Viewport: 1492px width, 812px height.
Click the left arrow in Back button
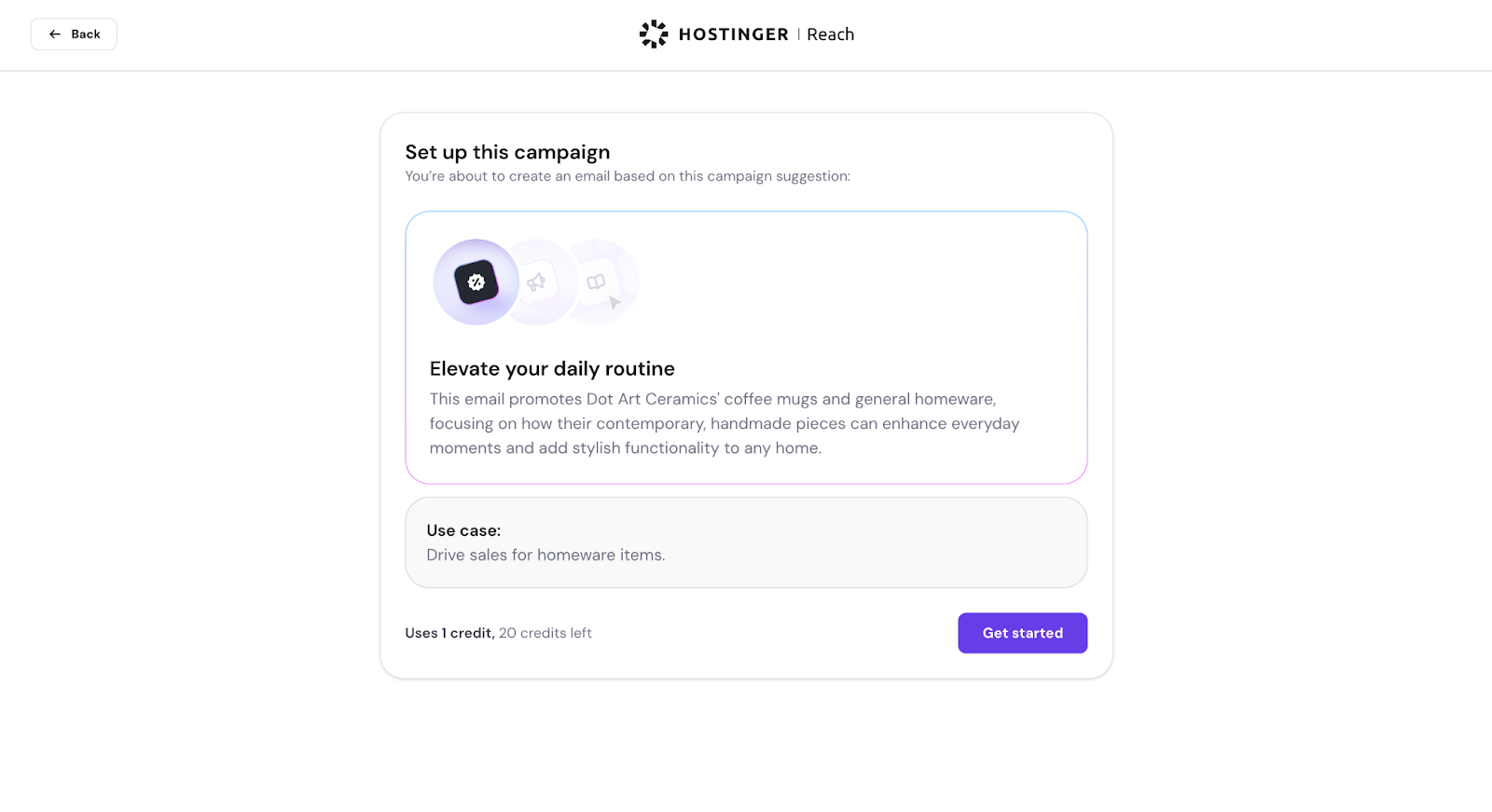55,34
